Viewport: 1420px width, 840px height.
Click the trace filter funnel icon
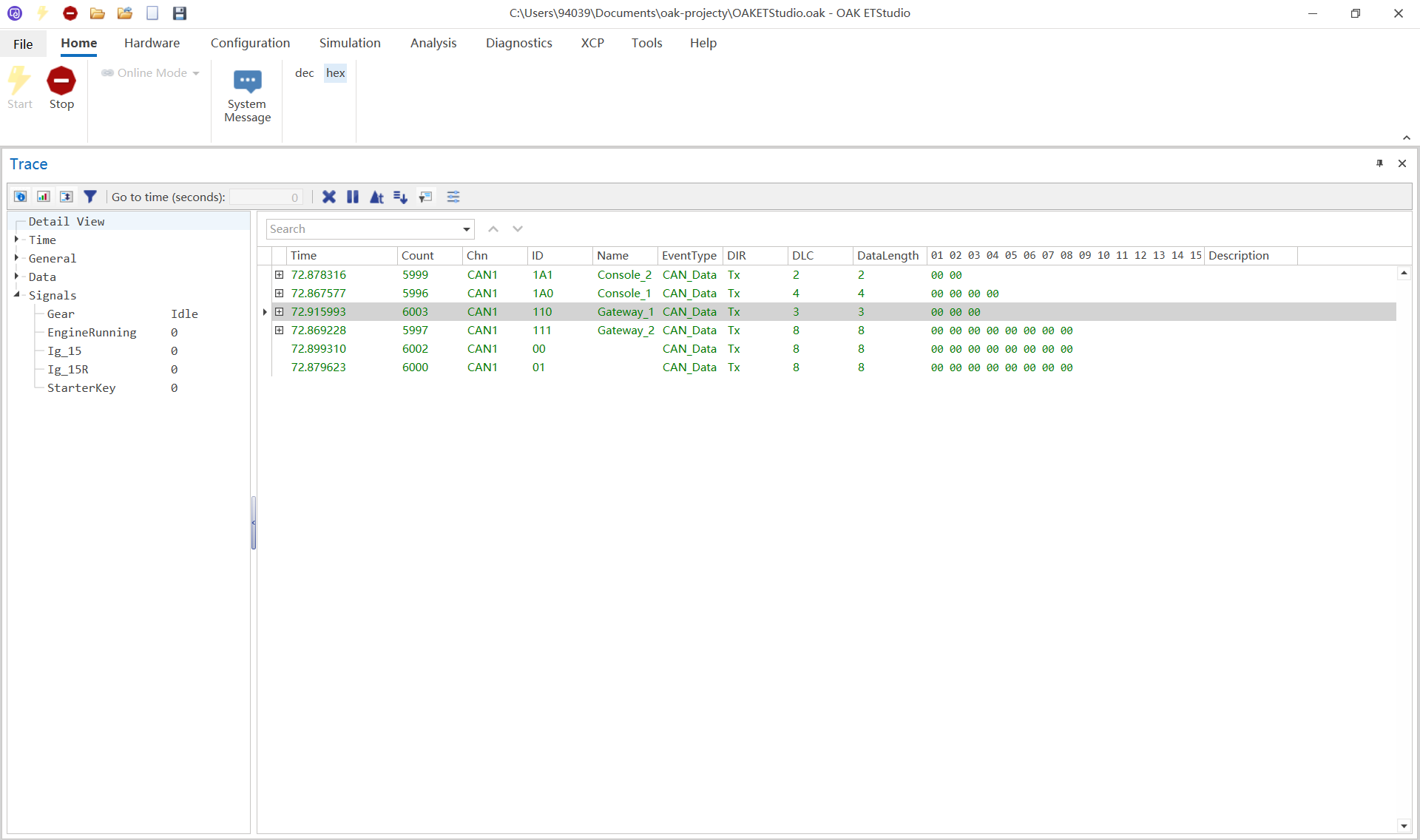click(x=90, y=197)
